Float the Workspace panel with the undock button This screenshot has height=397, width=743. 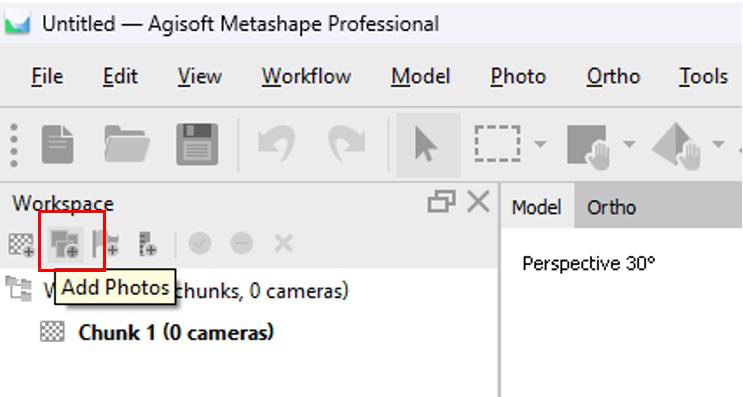(441, 202)
